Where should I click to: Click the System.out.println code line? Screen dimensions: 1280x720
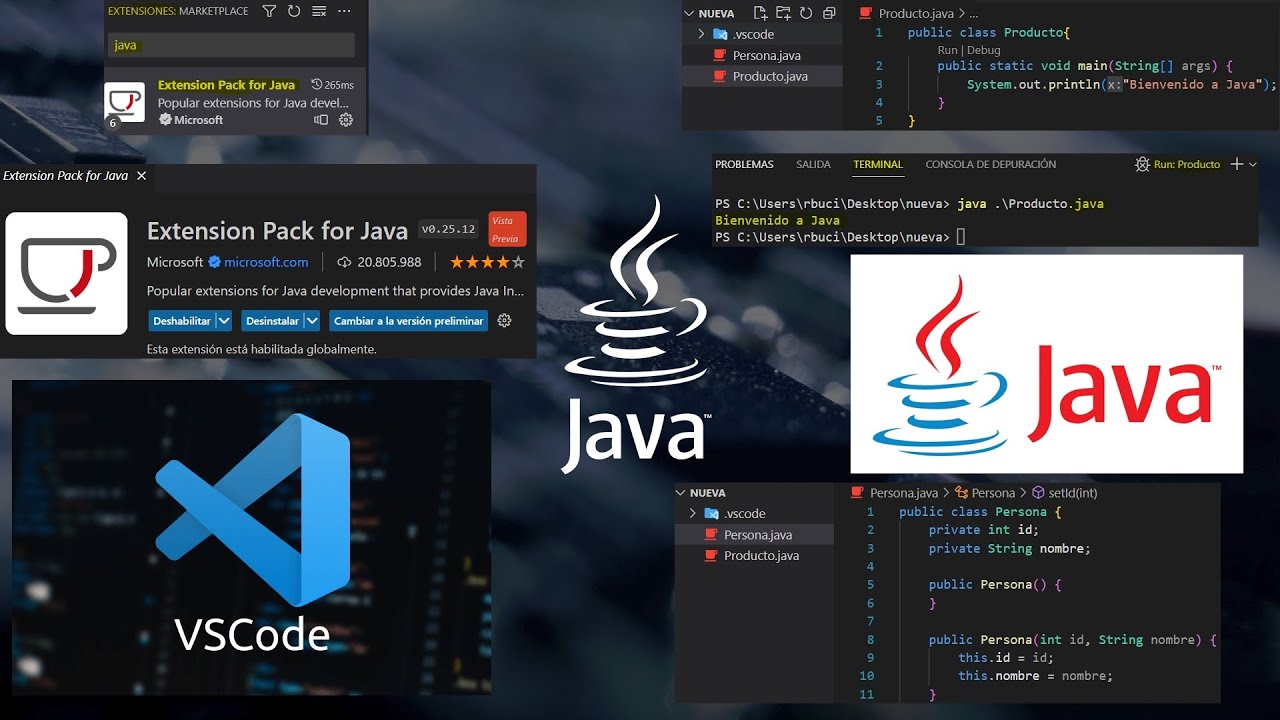(x=1122, y=85)
